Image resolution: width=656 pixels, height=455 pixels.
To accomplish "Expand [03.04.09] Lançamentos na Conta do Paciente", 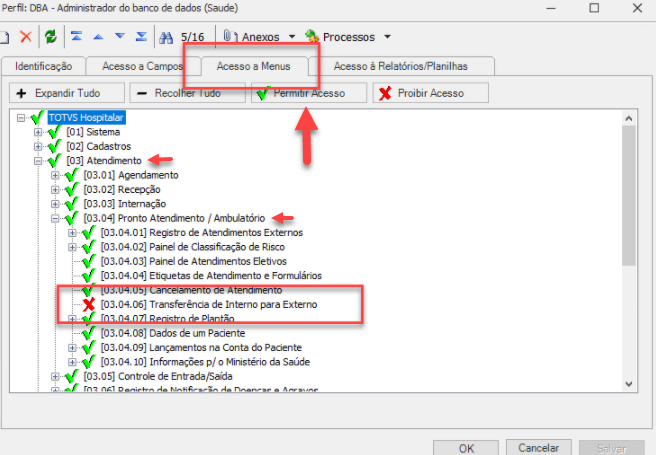I will 72,348.
